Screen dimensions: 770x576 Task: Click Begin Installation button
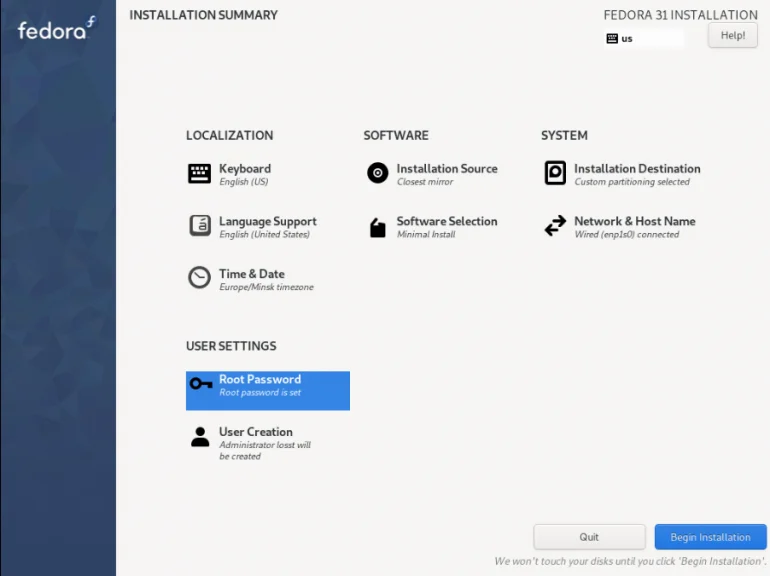tap(711, 537)
